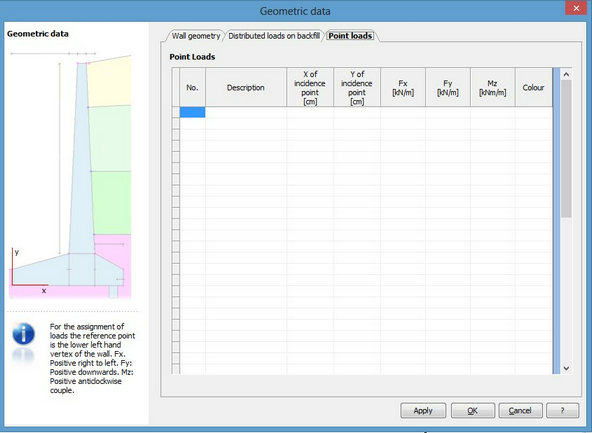Click the Colour cell in first row
Viewport: 592px width, 433px height.
coord(533,112)
